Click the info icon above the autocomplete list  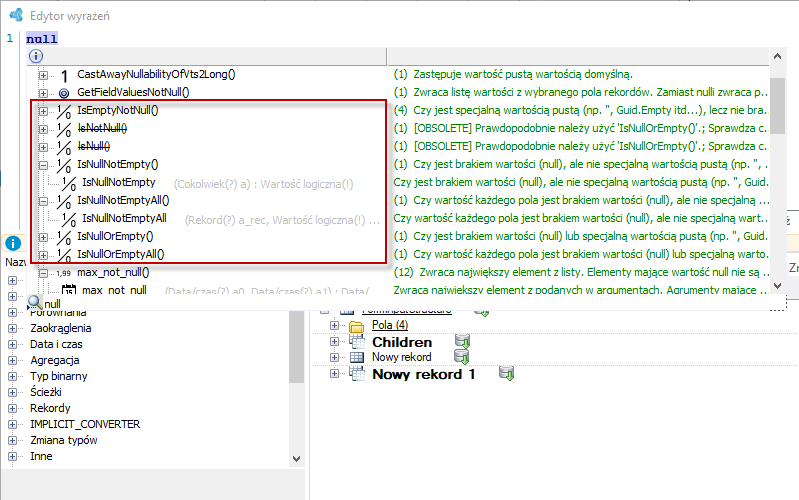(x=36, y=56)
